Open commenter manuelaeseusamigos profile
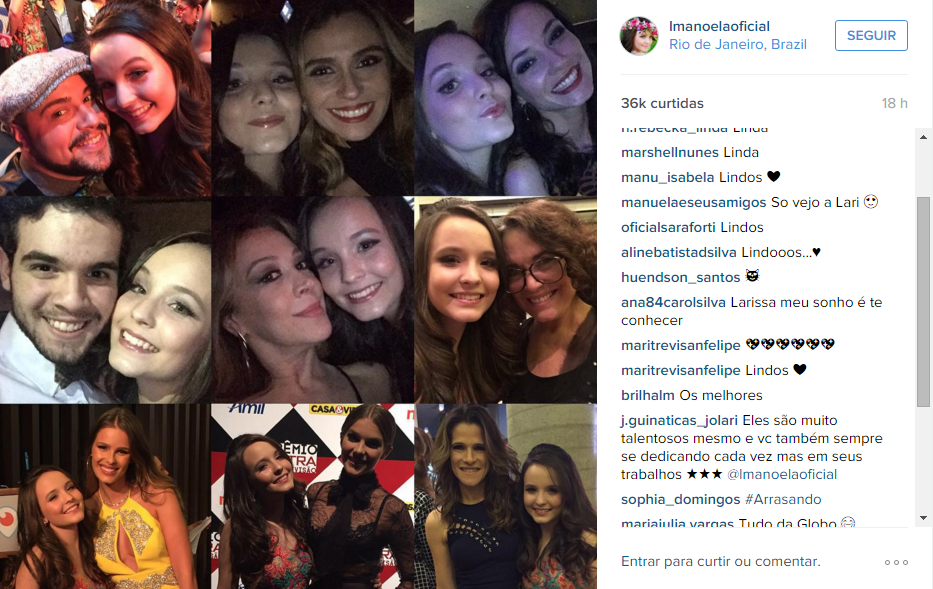The width and height of the screenshot is (933, 589). click(x=694, y=202)
